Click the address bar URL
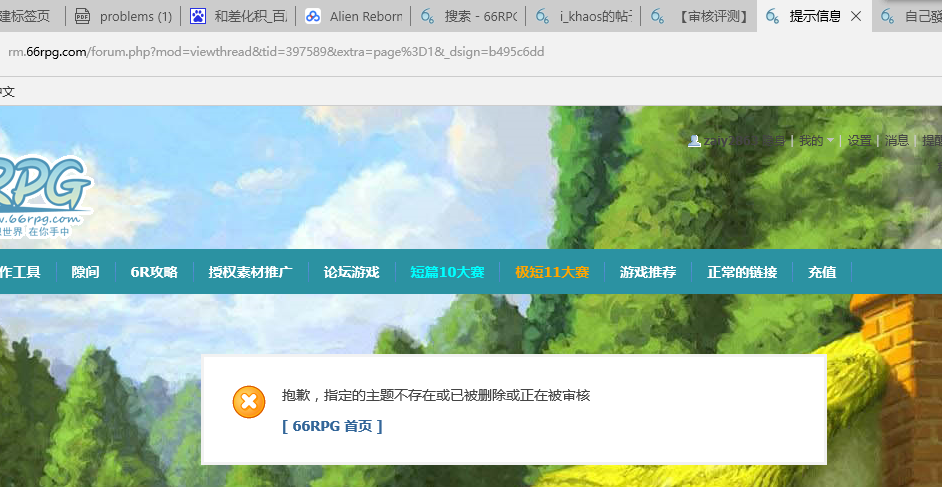The image size is (942, 487). click(276, 52)
